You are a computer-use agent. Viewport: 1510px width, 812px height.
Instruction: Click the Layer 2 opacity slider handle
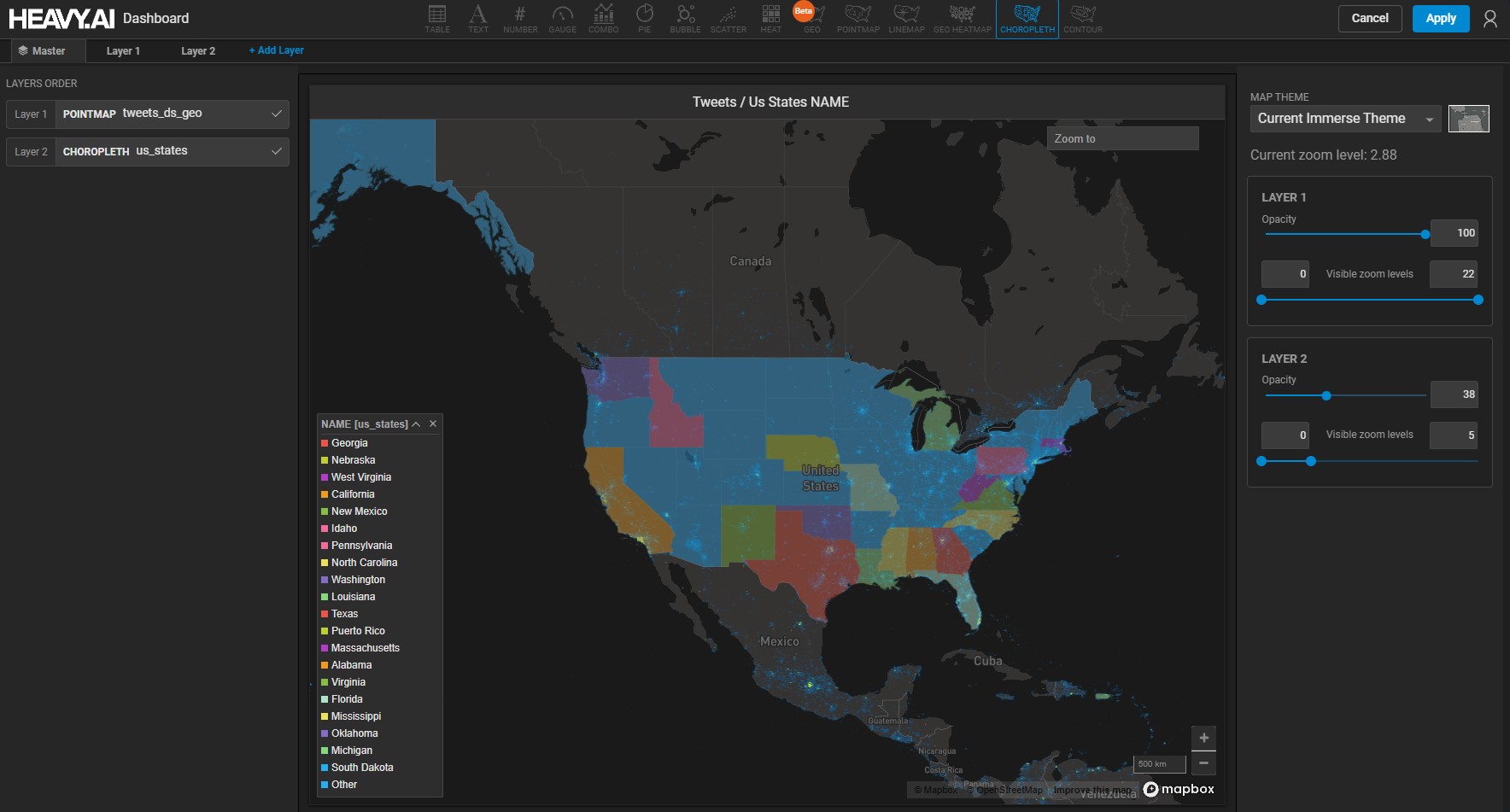tap(1326, 395)
